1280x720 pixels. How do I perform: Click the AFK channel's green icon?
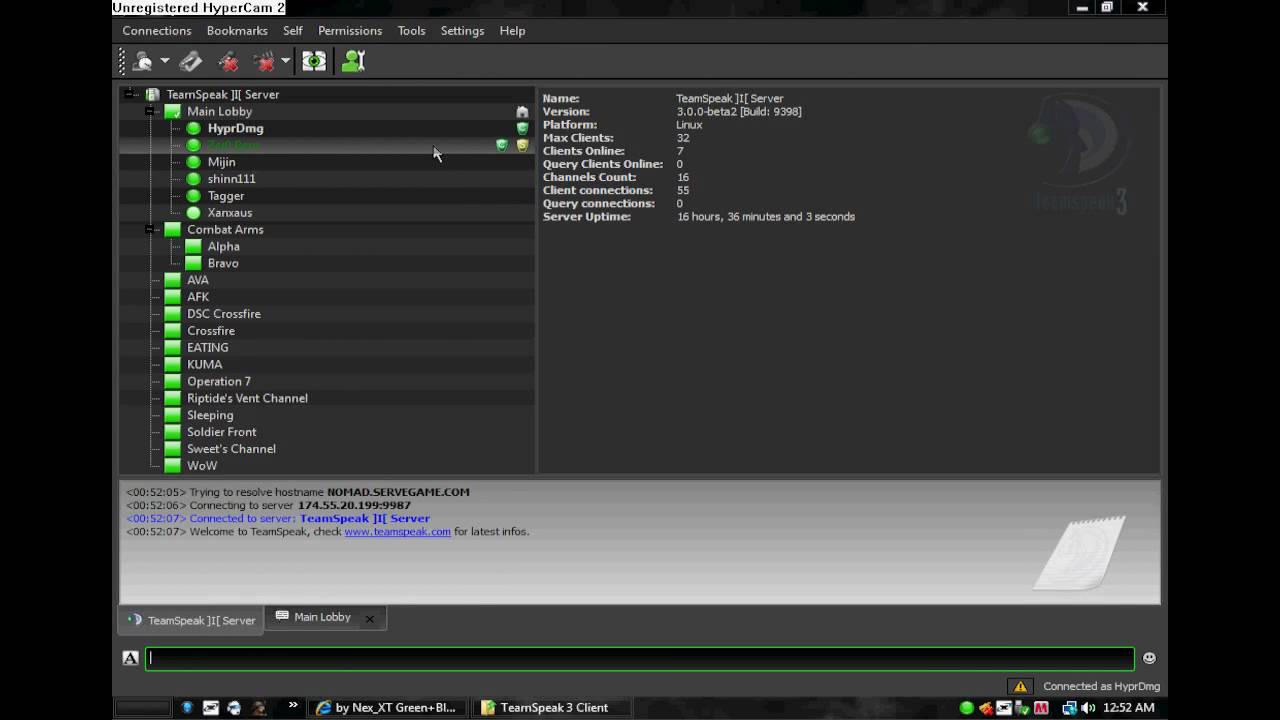[x=173, y=297]
